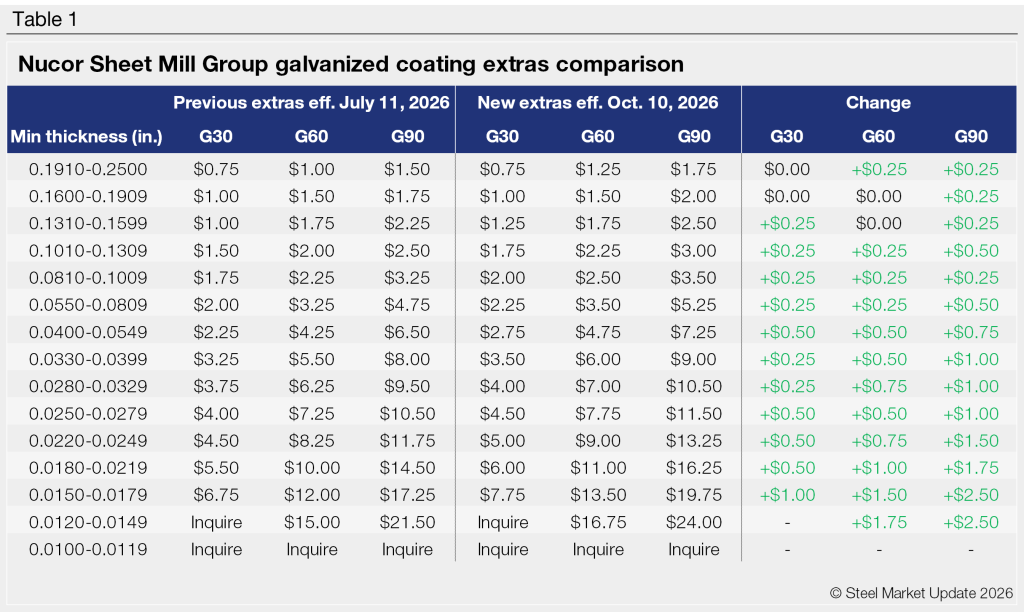Click the $17.25 previous G90 value
Viewport: 1024px width, 612px height.
tap(407, 495)
